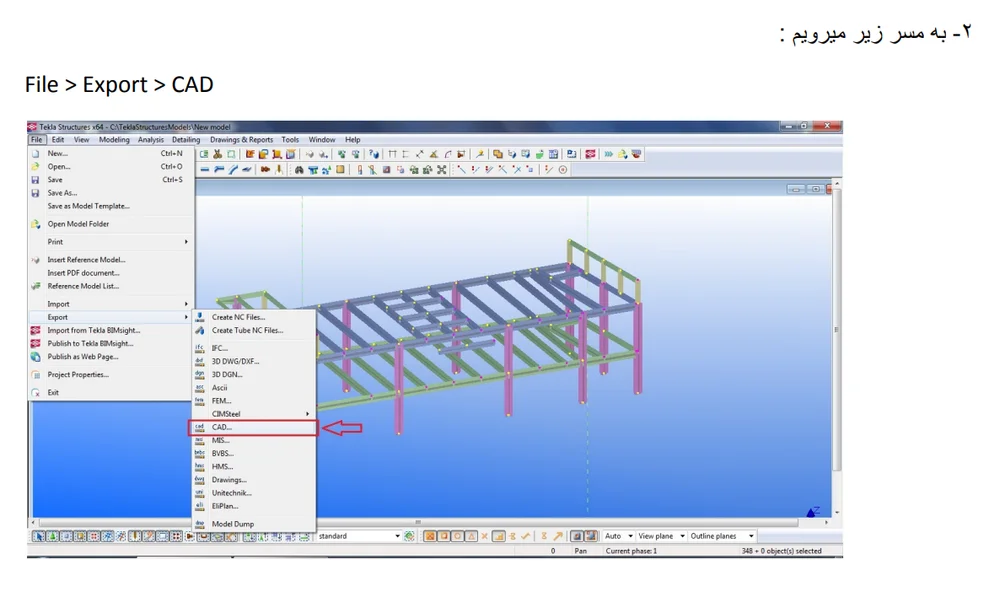Toggle the circle-shaped snap switch
The width and height of the screenshot is (1000, 592).
(x=457, y=536)
